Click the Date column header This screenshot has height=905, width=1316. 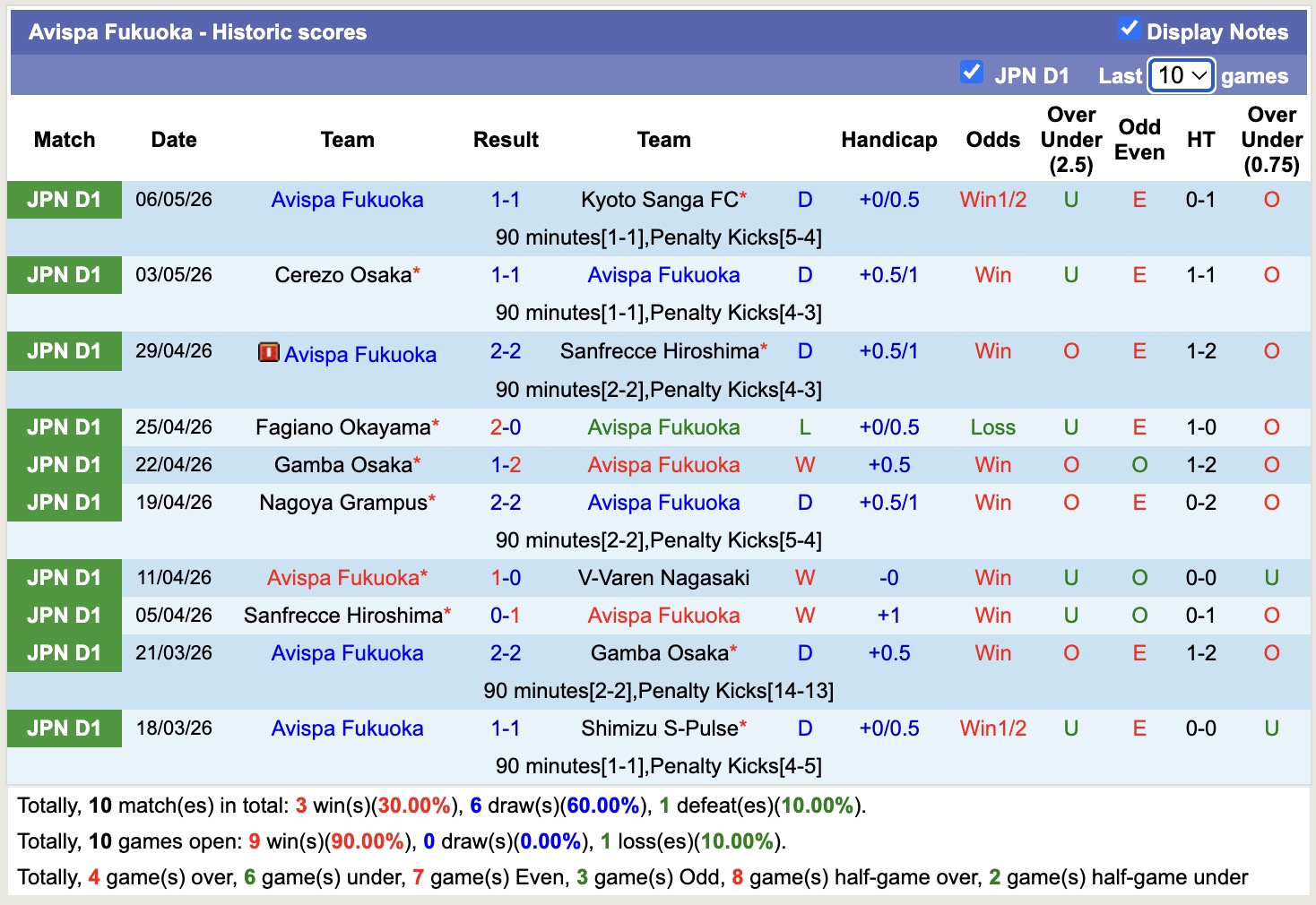(x=174, y=140)
